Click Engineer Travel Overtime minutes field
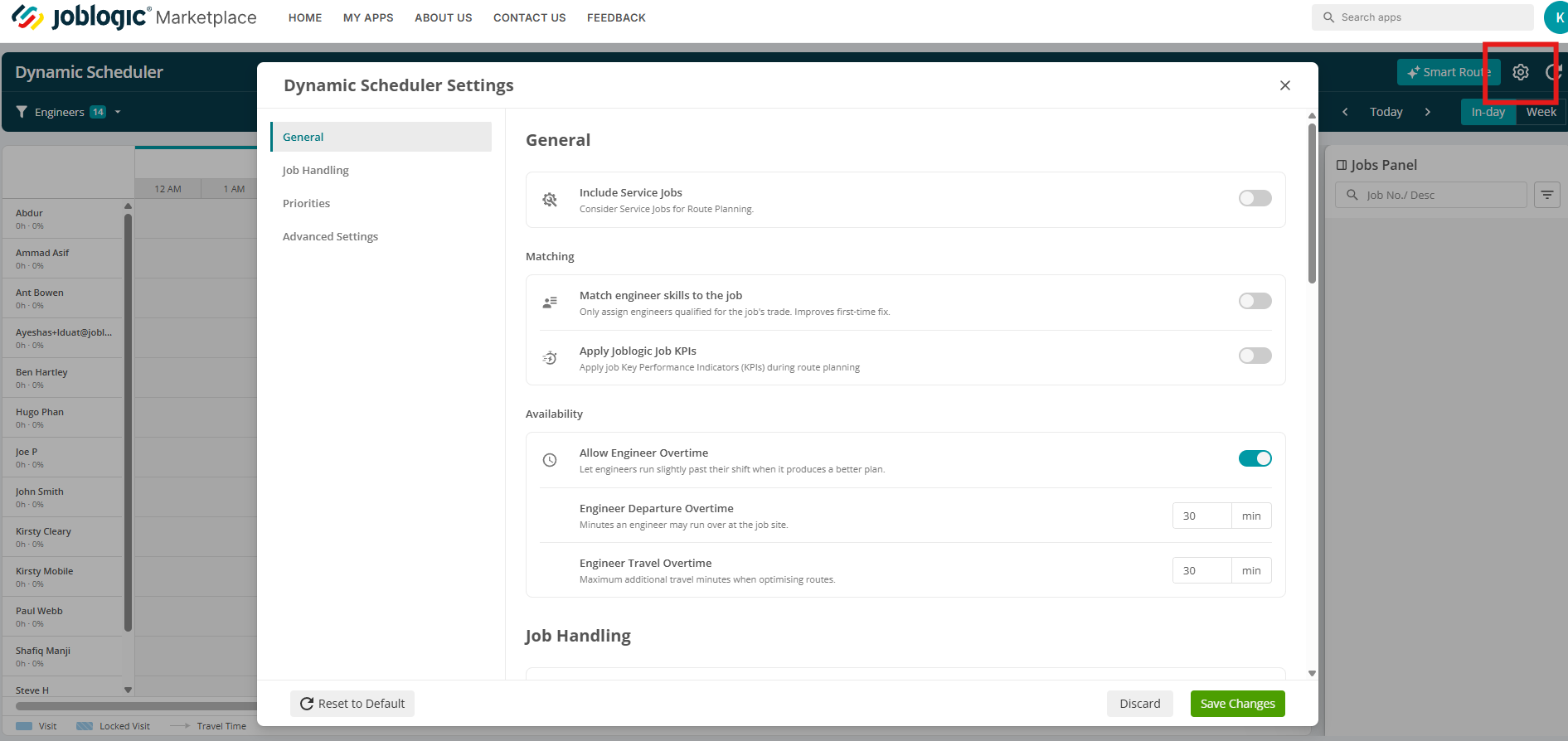The height and width of the screenshot is (741, 1568). coord(1202,570)
